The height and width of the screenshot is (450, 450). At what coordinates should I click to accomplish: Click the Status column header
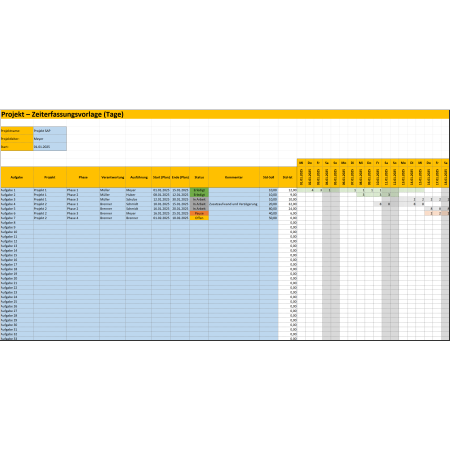199,177
